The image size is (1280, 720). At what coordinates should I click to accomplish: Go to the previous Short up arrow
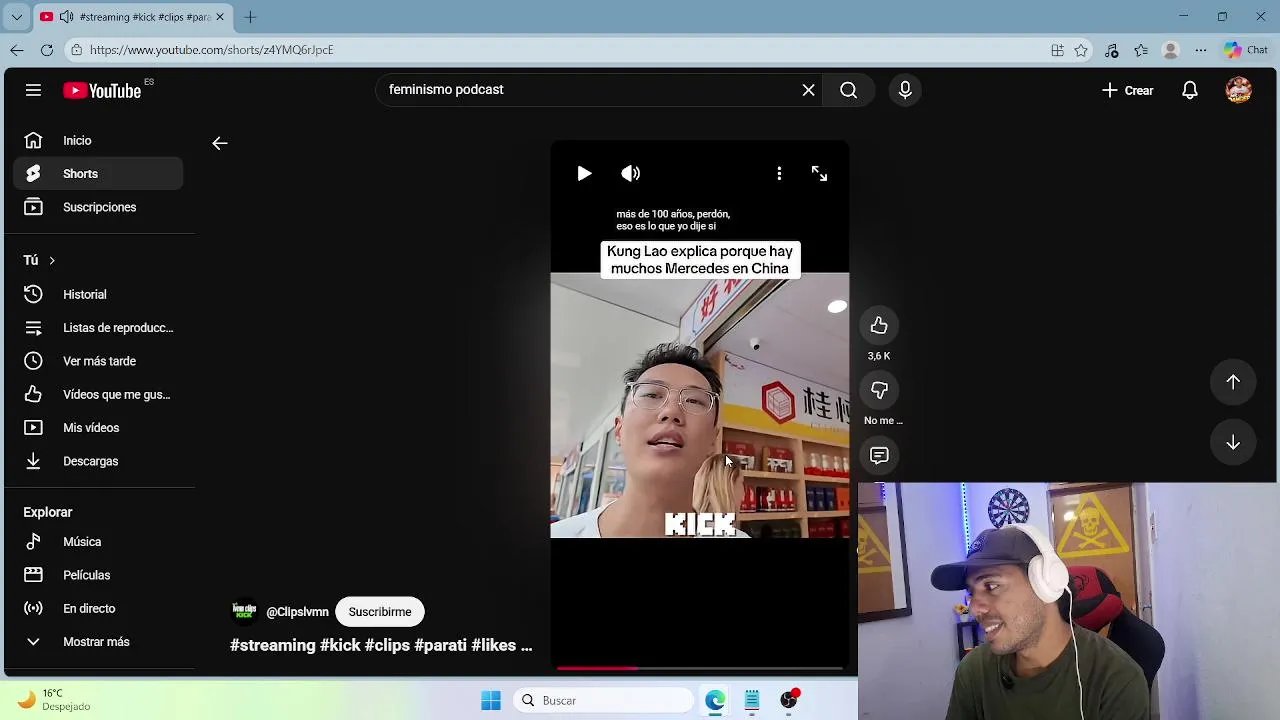pos(1233,382)
